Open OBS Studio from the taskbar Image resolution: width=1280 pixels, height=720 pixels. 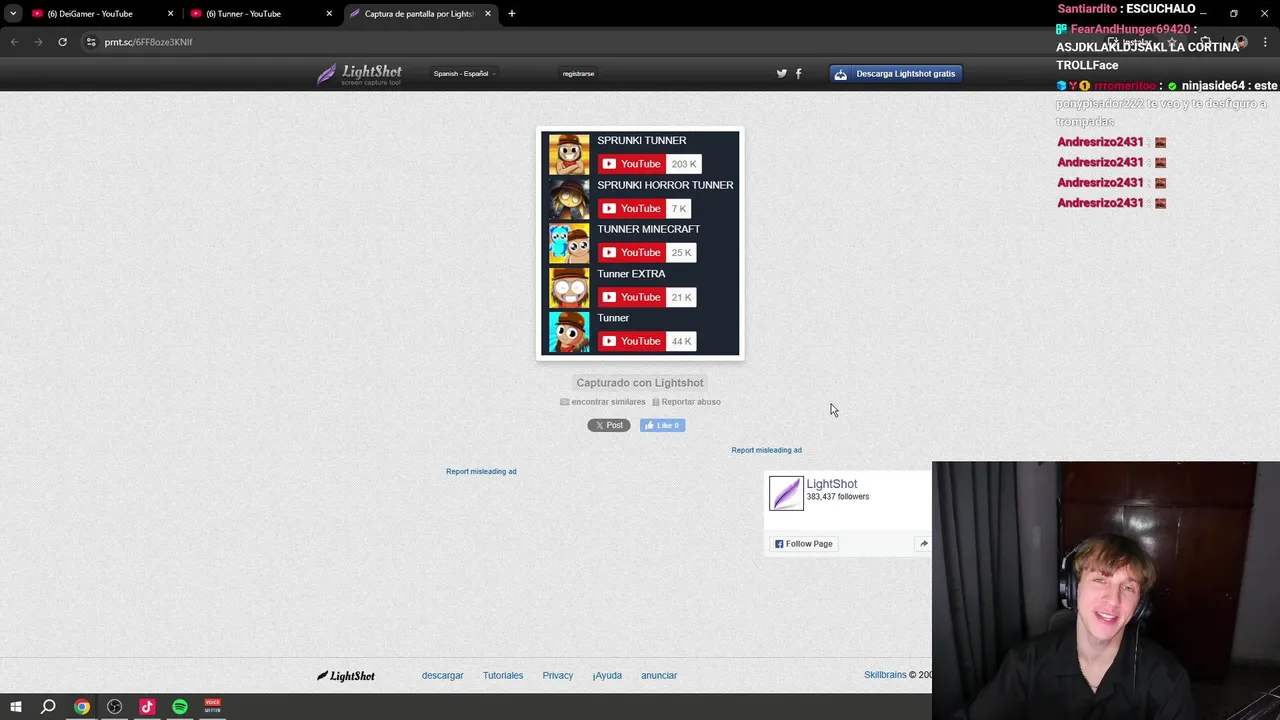pyautogui.click(x=115, y=707)
